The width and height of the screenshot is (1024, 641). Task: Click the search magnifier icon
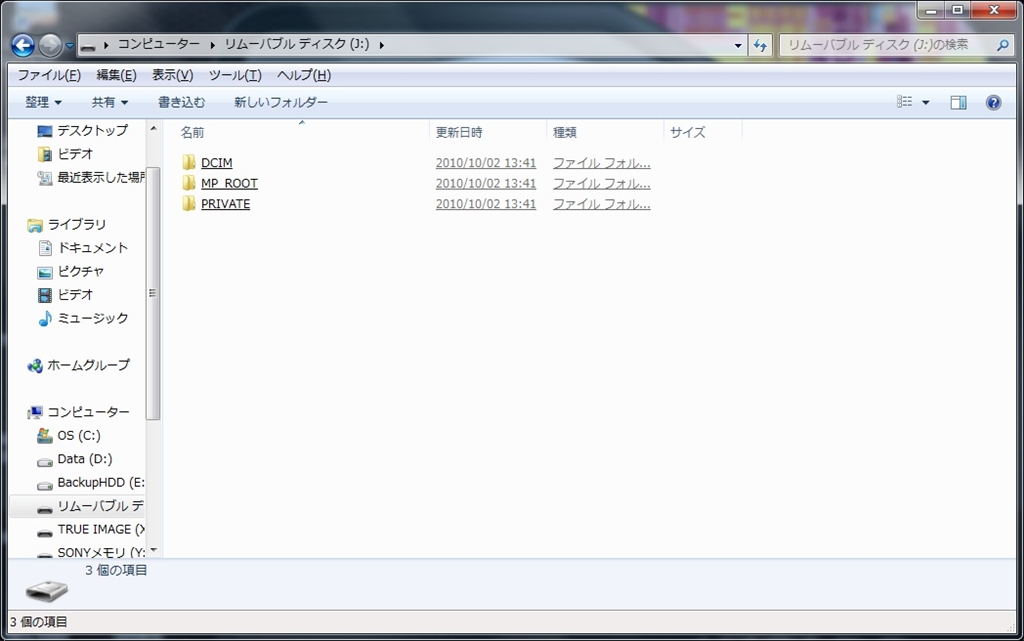coord(1002,45)
